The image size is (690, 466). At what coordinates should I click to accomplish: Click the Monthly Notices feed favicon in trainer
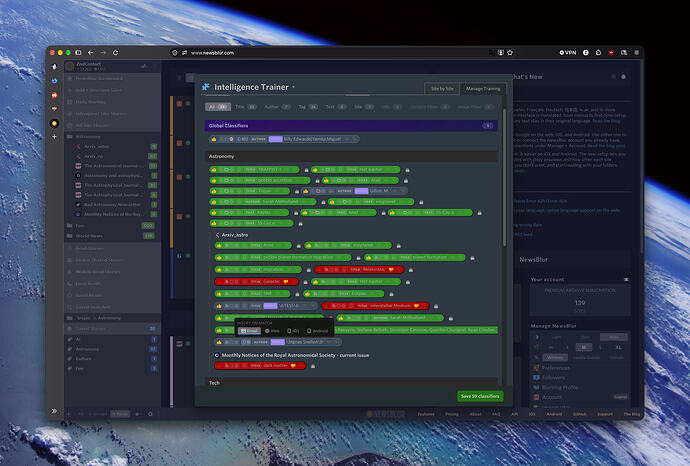(x=217, y=355)
